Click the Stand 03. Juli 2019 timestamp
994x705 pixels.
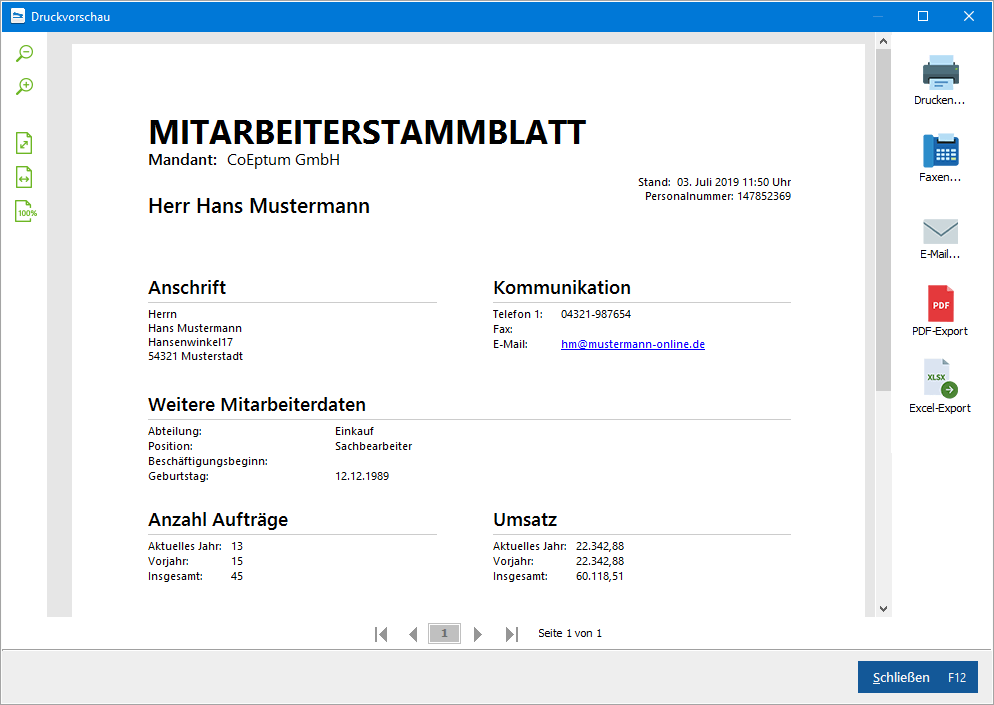coord(714,183)
